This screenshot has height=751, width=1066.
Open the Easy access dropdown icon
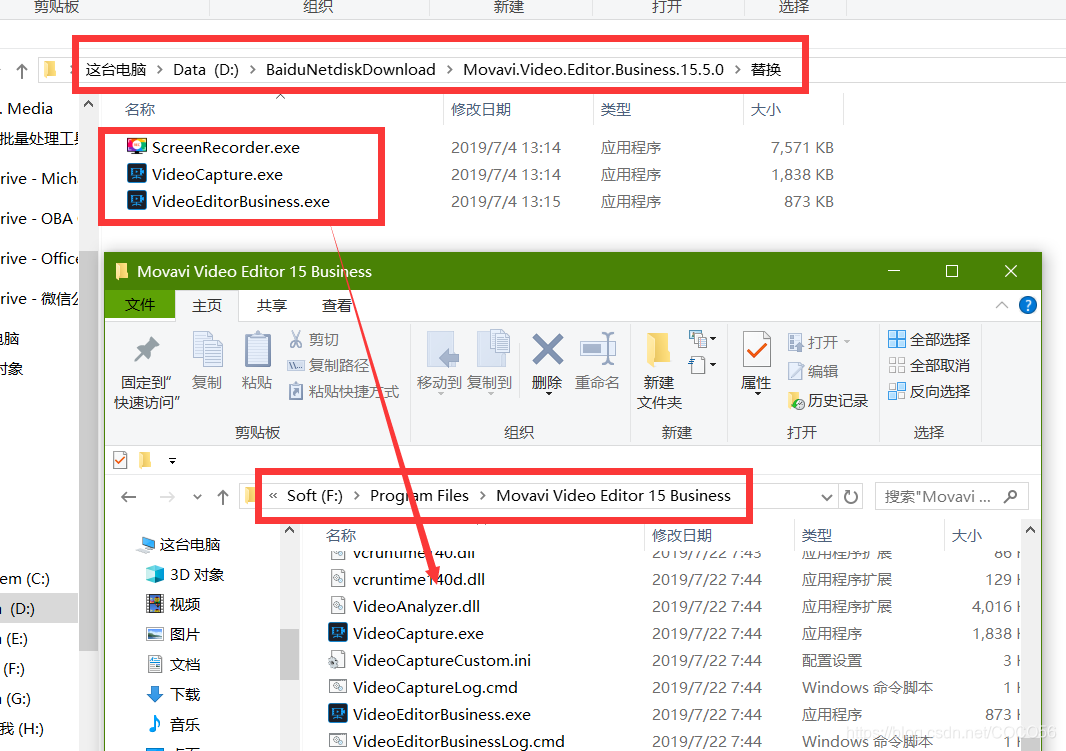pyautogui.click(x=702, y=365)
